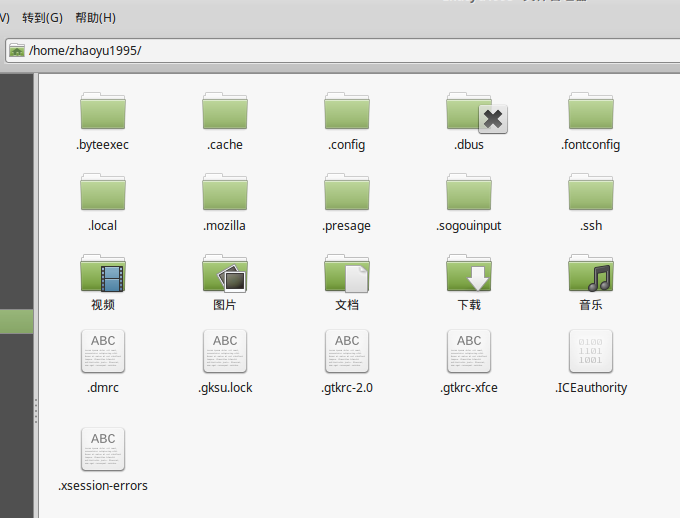Click the .ICEauthority name label
Image resolution: width=680 pixels, height=518 pixels.
click(x=591, y=387)
